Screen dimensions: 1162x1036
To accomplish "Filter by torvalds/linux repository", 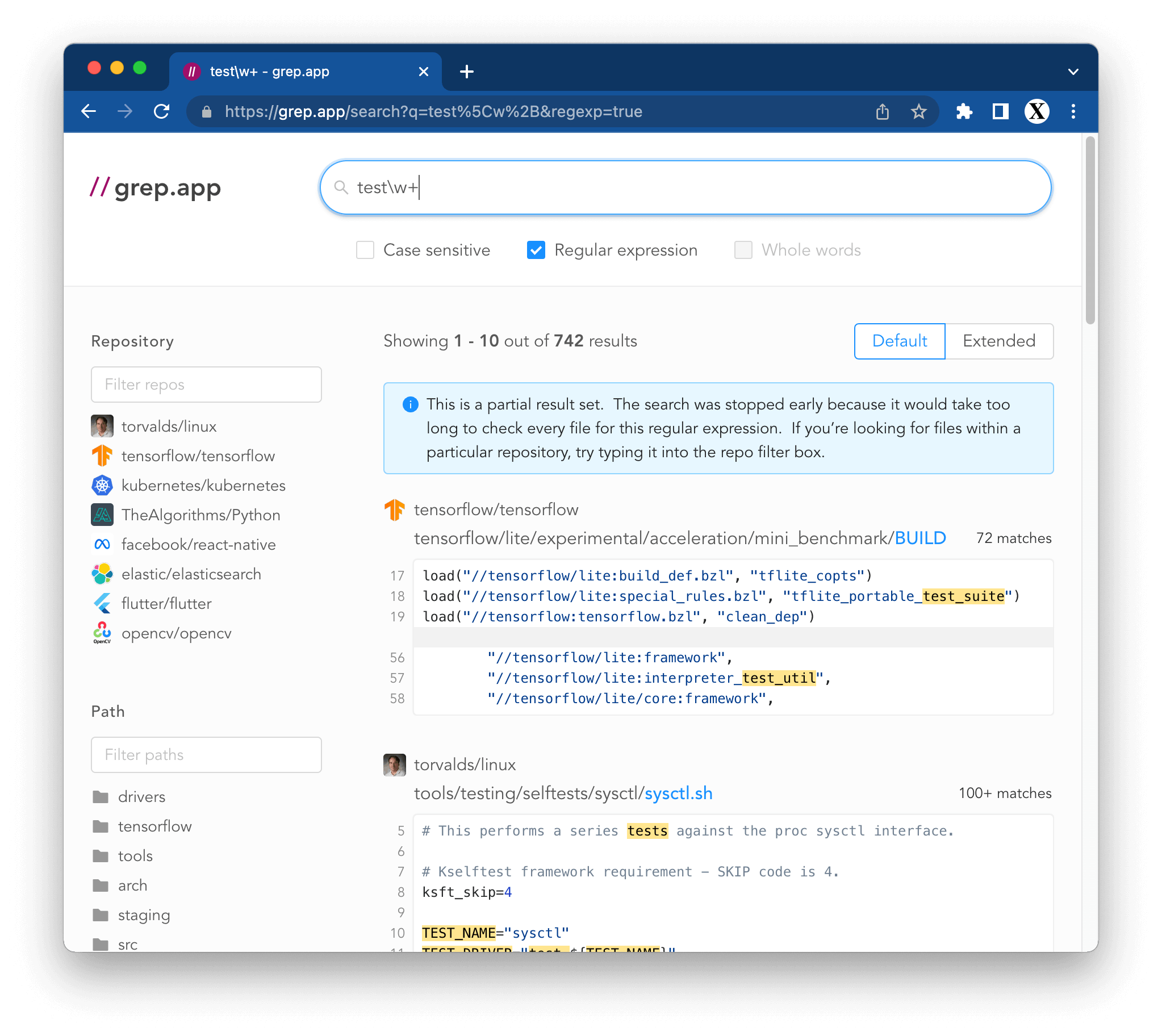I will click(169, 427).
